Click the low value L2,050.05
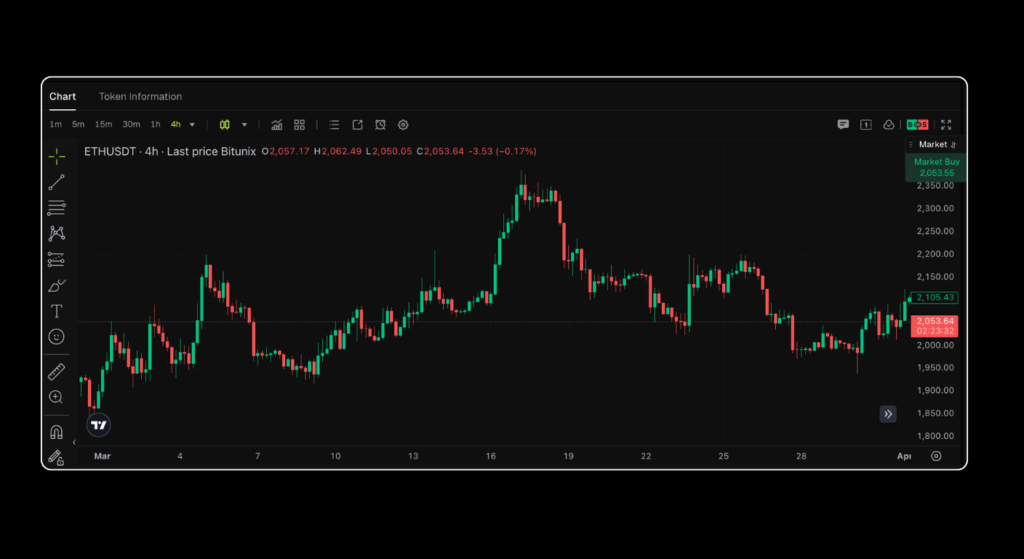Viewport: 1024px width, 559px height. 389,152
